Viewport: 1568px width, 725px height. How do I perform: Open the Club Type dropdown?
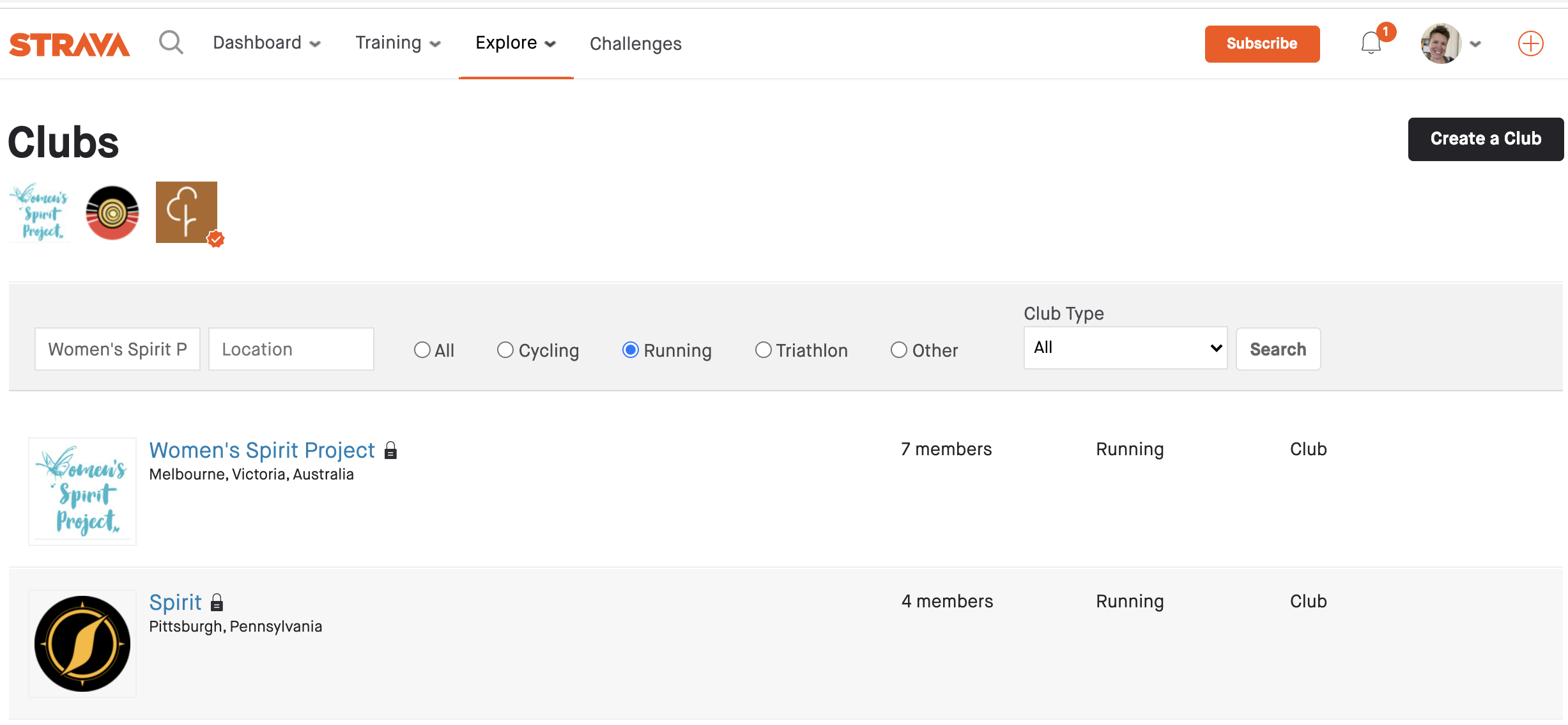[1125, 348]
